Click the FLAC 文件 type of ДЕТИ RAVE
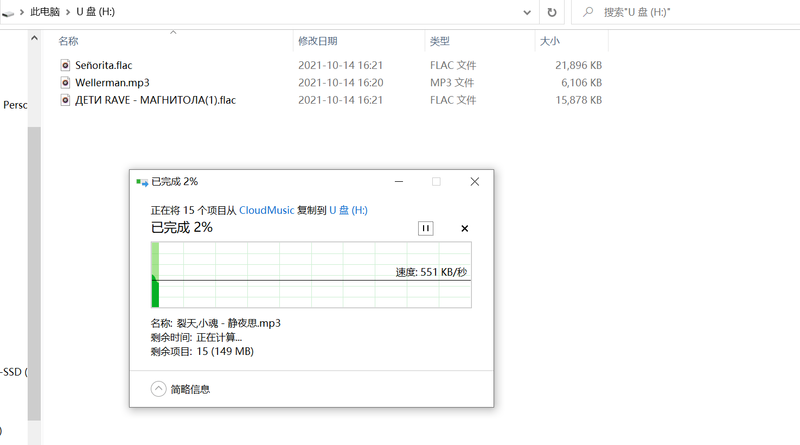Image resolution: width=800 pixels, height=445 pixels. [453, 100]
